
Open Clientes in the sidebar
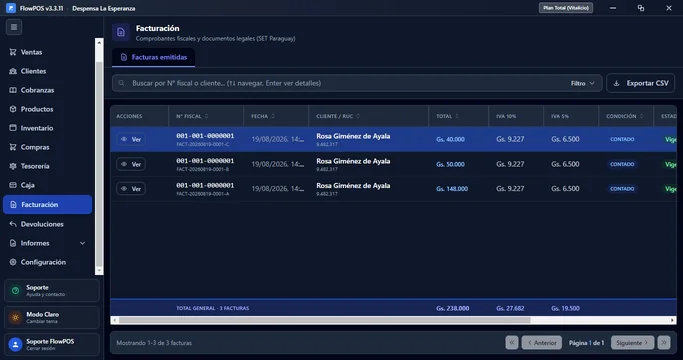(x=47, y=71)
